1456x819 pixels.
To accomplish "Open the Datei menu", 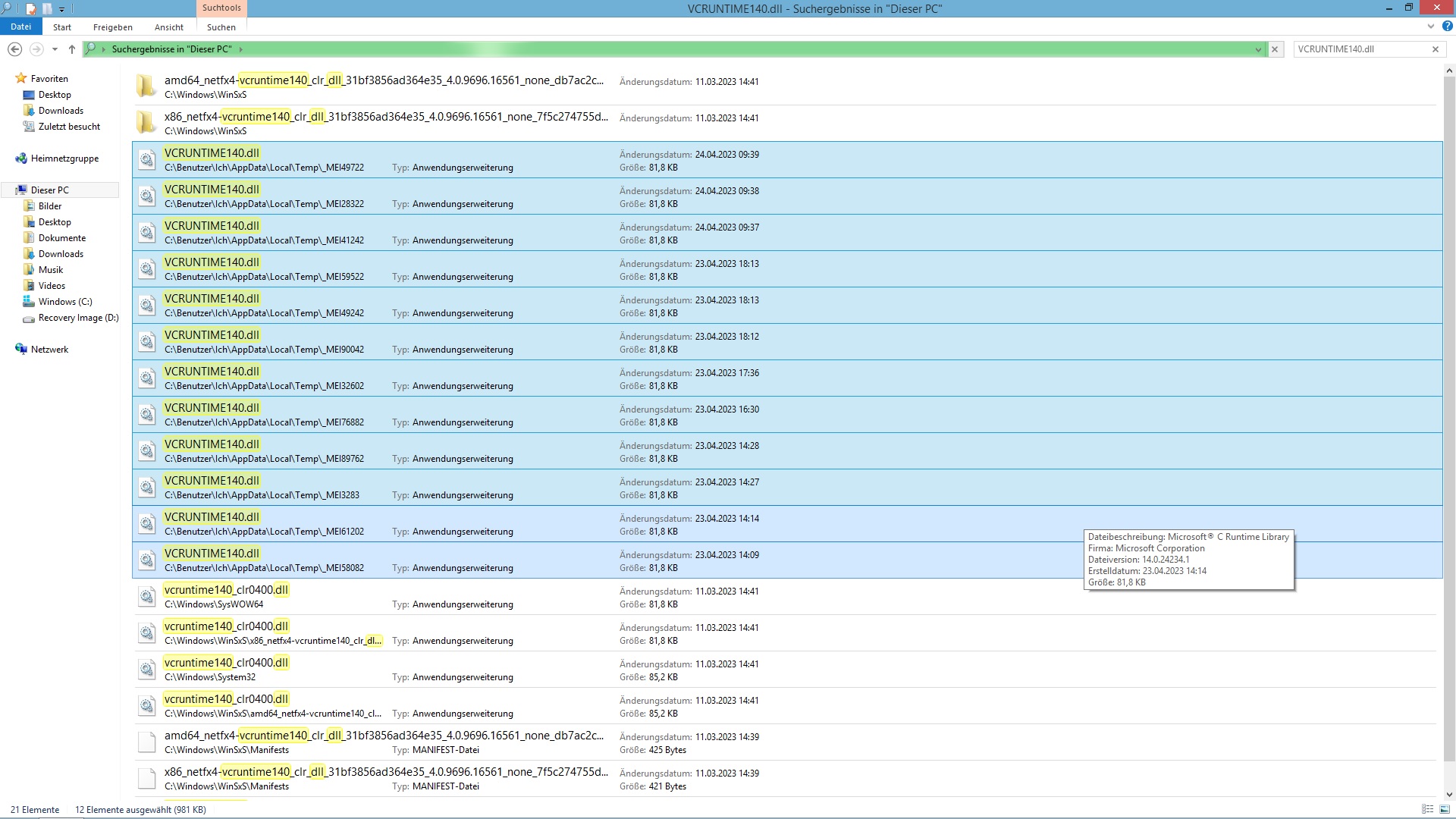I will pos(20,27).
